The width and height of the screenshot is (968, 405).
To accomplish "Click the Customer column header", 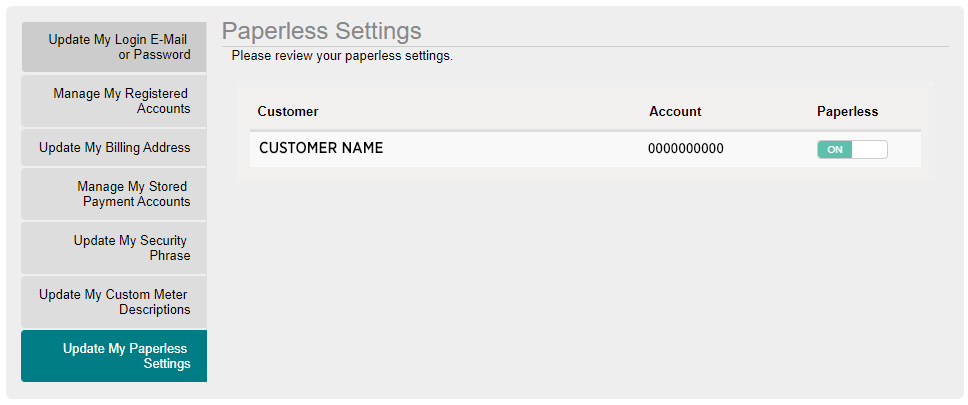I will (x=288, y=111).
